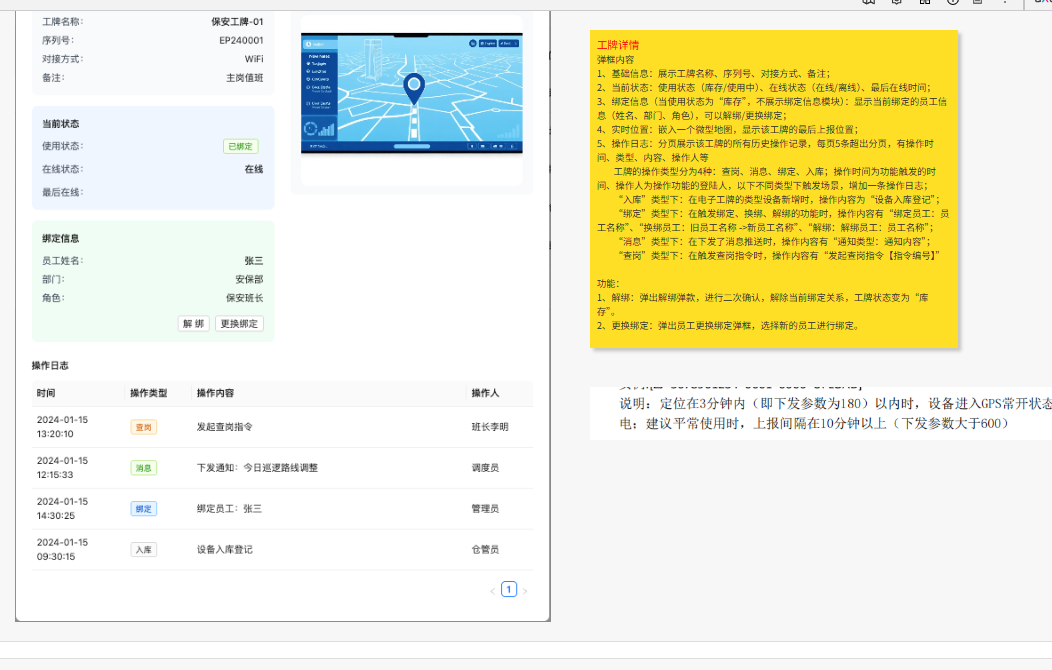Click the 当前状态 section heading
The width and height of the screenshot is (1052, 670).
60,123
